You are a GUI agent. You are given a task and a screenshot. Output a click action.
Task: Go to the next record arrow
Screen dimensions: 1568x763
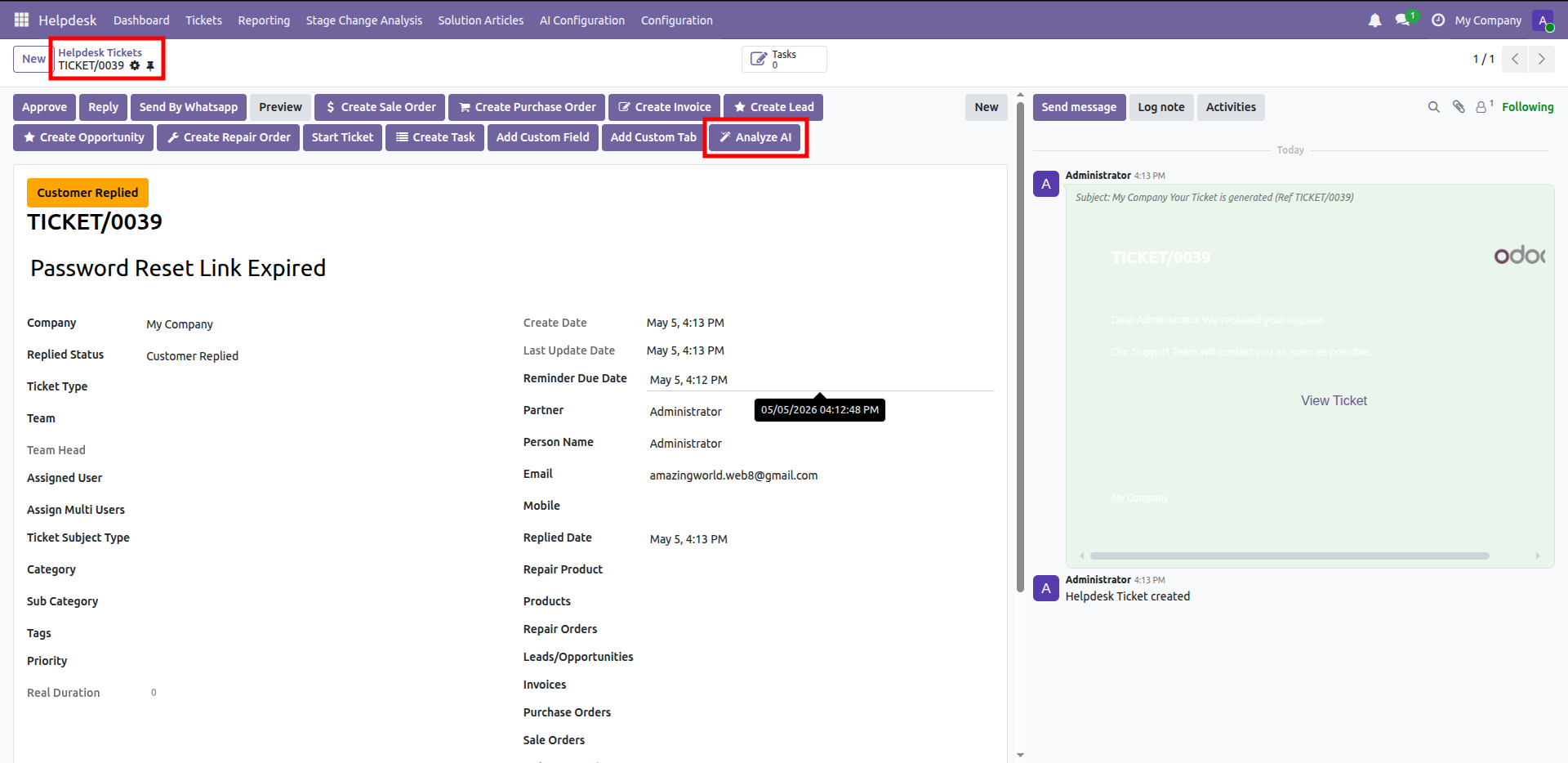pyautogui.click(x=1541, y=59)
